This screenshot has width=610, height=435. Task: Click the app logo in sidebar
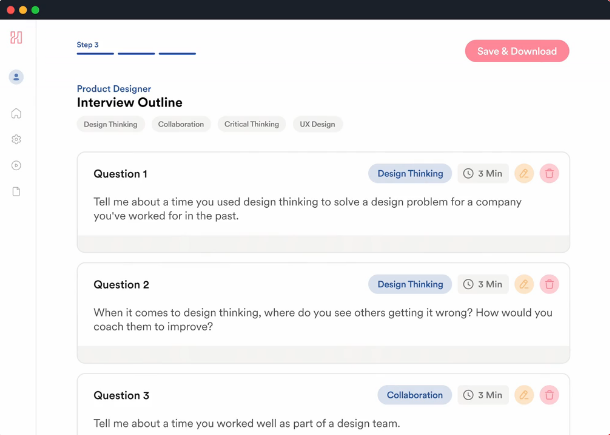pos(16,38)
